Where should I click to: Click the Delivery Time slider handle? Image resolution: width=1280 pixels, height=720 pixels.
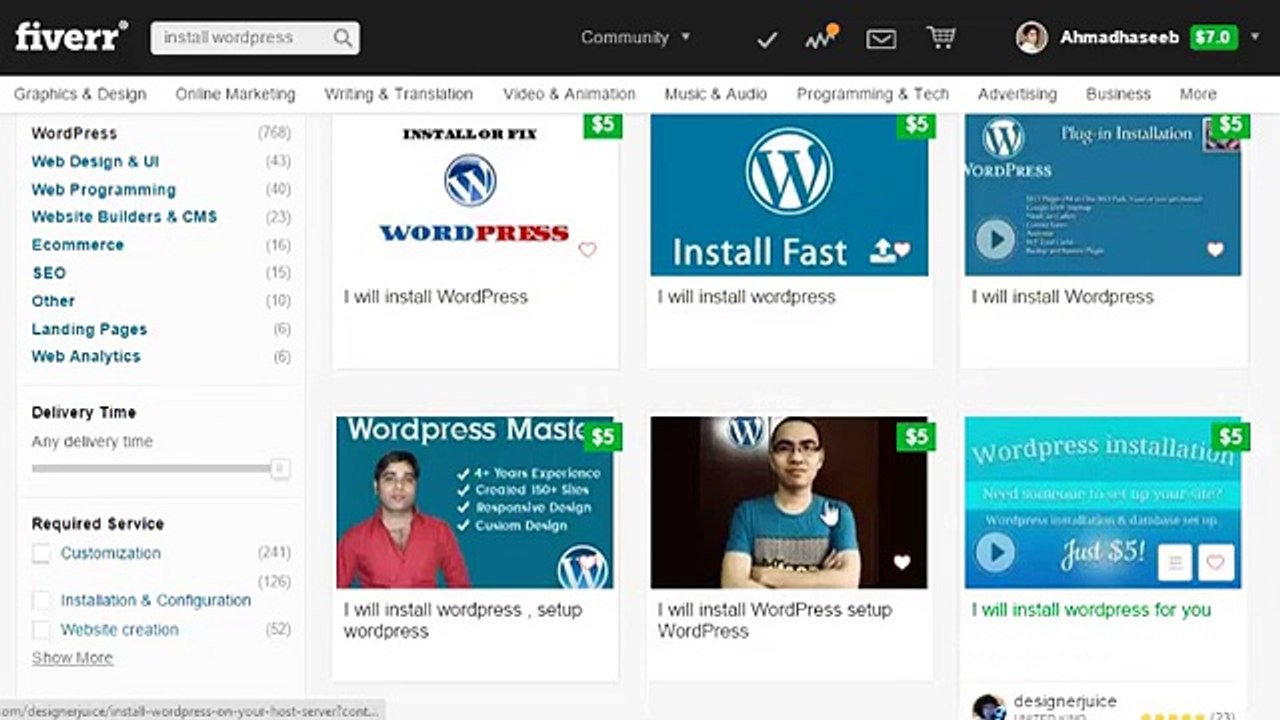click(280, 468)
